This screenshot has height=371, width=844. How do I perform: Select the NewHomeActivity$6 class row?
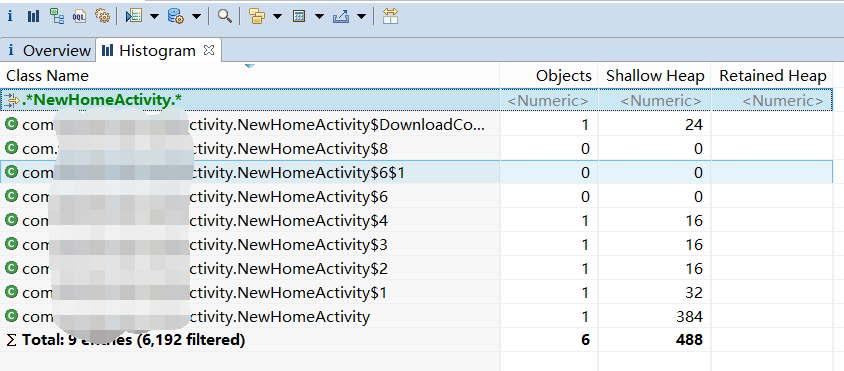[417, 197]
